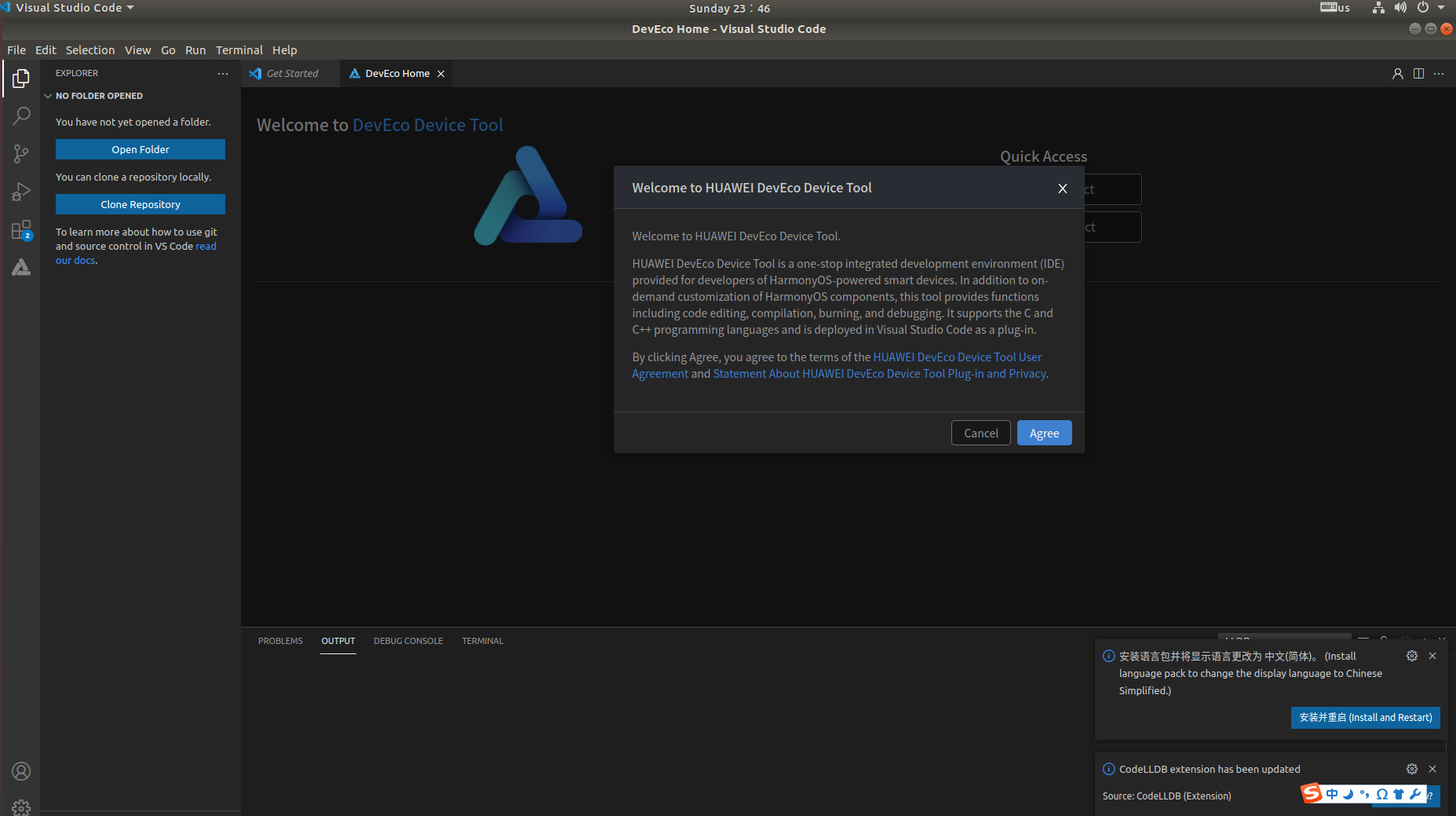Open Visual Studio Code app menu dropdown
Viewport: 1456px width, 816px height.
[74, 8]
